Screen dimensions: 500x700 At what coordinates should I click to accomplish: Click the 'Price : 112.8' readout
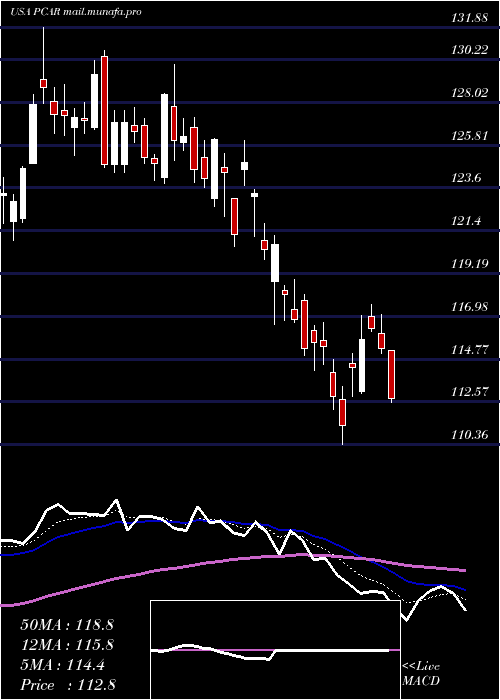coord(68,686)
